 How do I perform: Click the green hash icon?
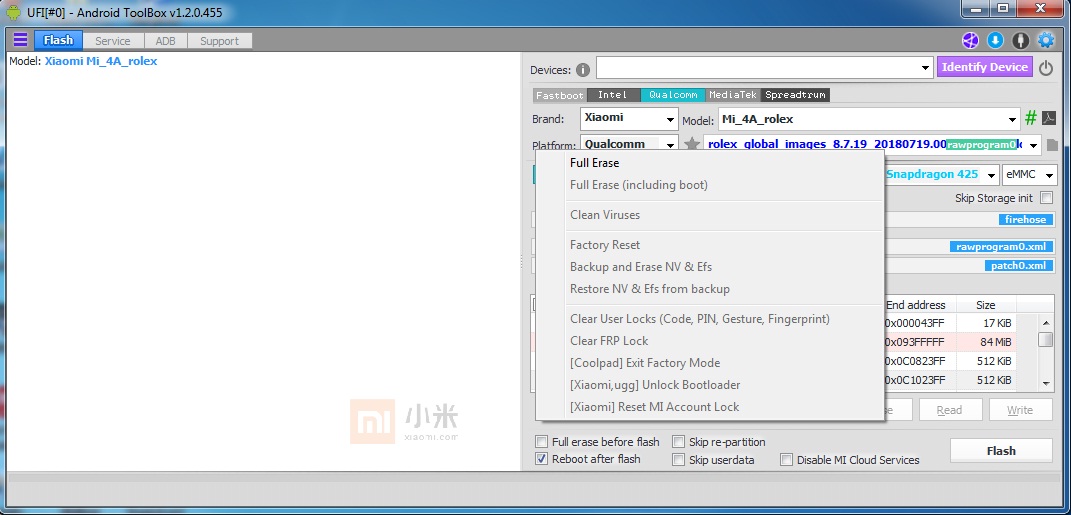[1031, 118]
